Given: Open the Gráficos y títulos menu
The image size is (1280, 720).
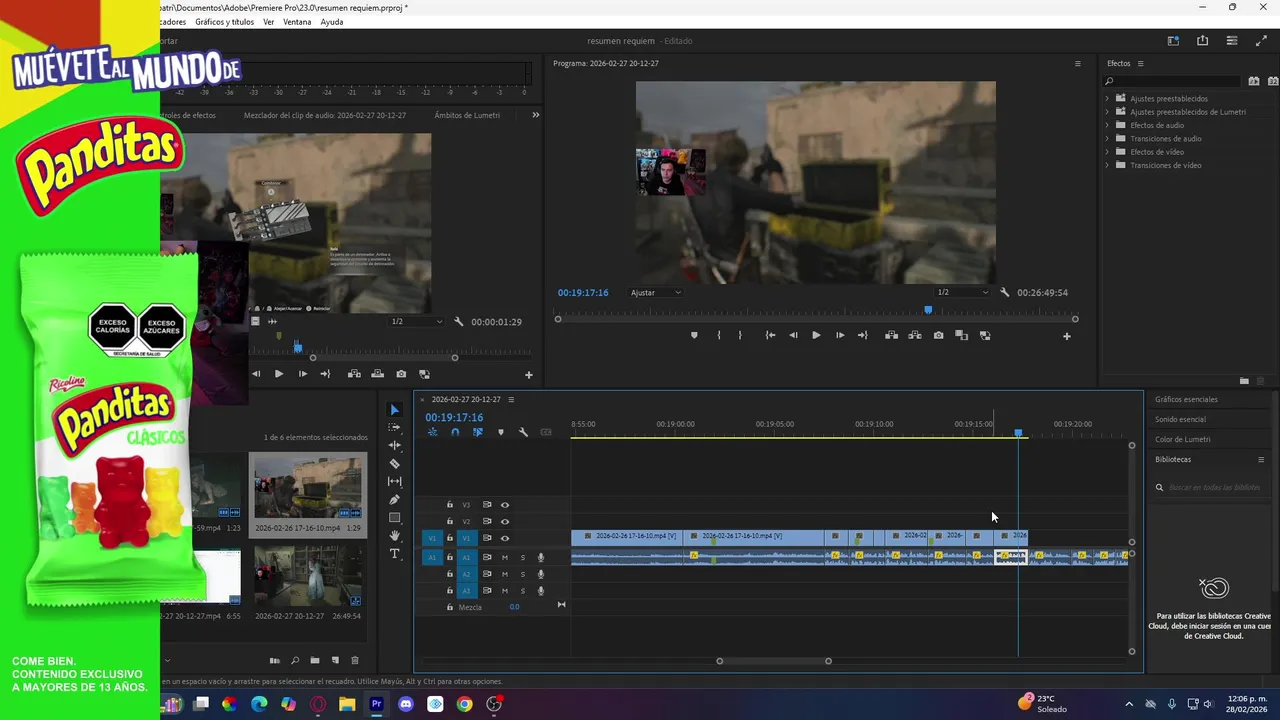Looking at the screenshot, I should 225,22.
